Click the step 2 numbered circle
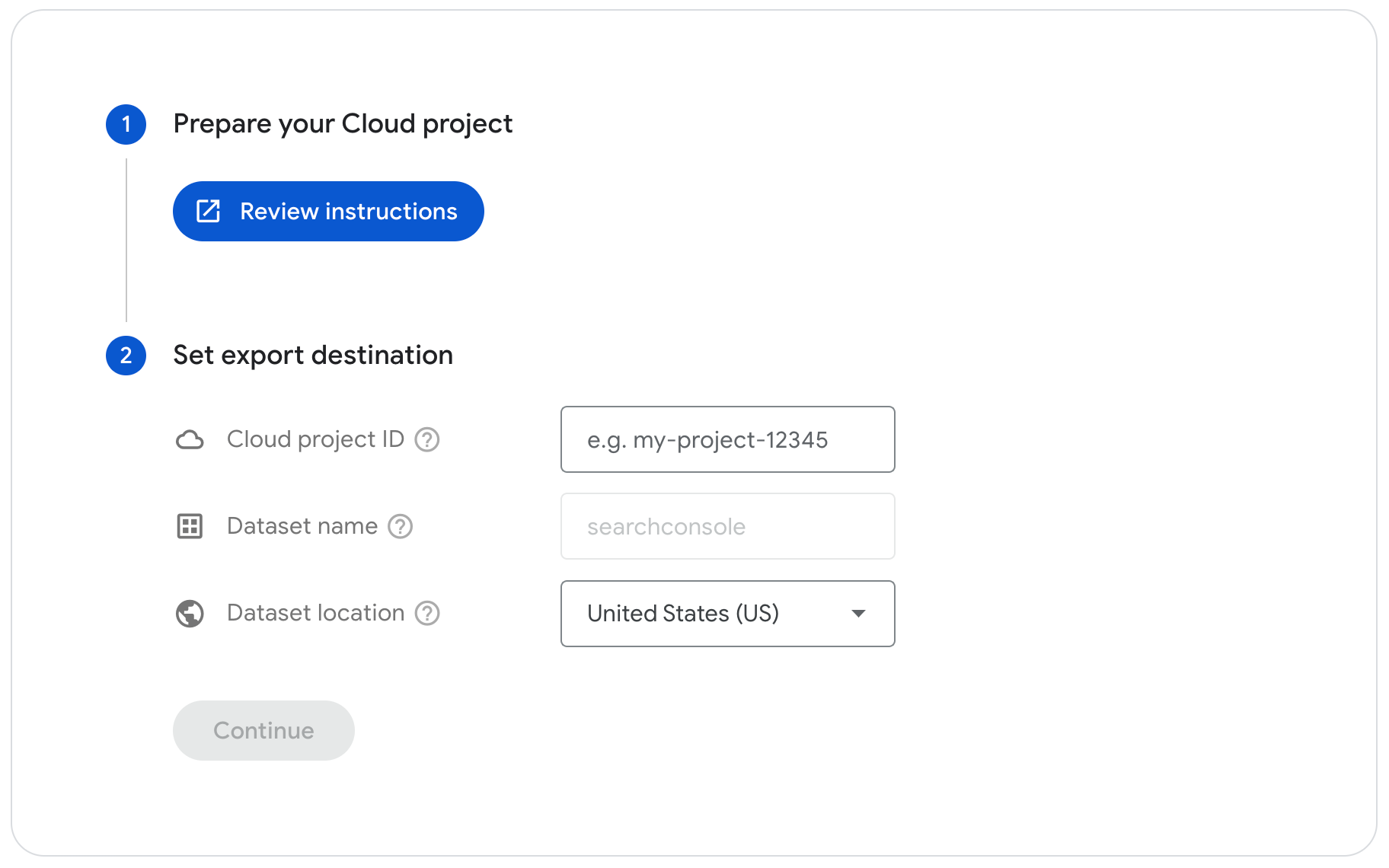 [x=126, y=355]
